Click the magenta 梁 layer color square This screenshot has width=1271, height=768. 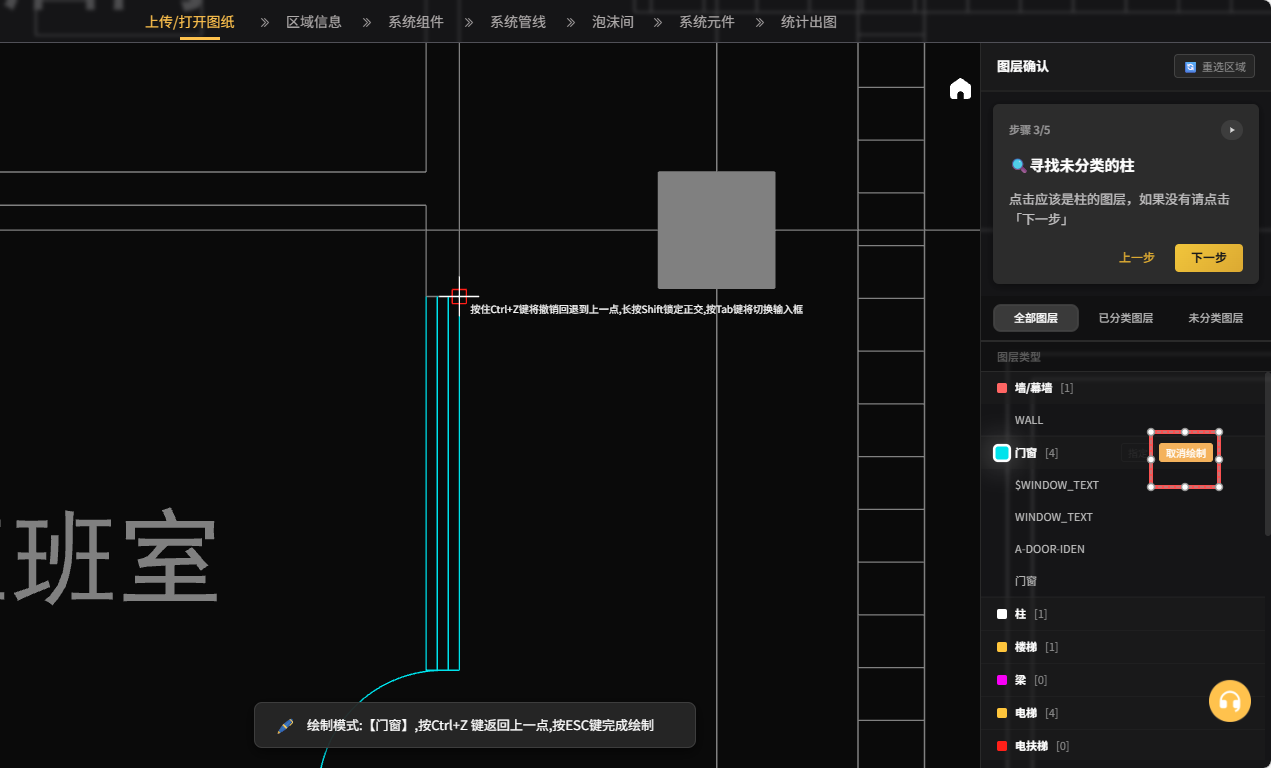(1002, 680)
